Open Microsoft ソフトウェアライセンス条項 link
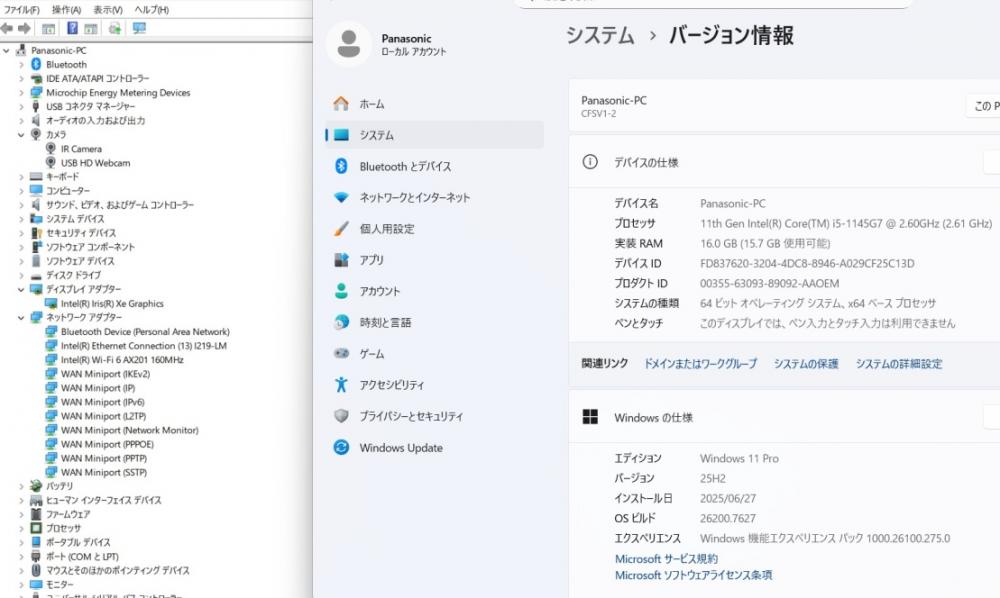 [693, 575]
